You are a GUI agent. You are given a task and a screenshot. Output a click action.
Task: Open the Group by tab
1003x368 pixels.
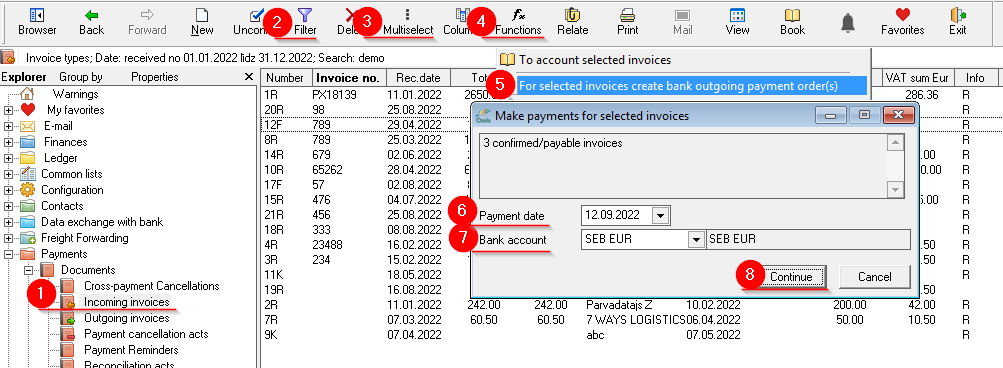(80, 77)
